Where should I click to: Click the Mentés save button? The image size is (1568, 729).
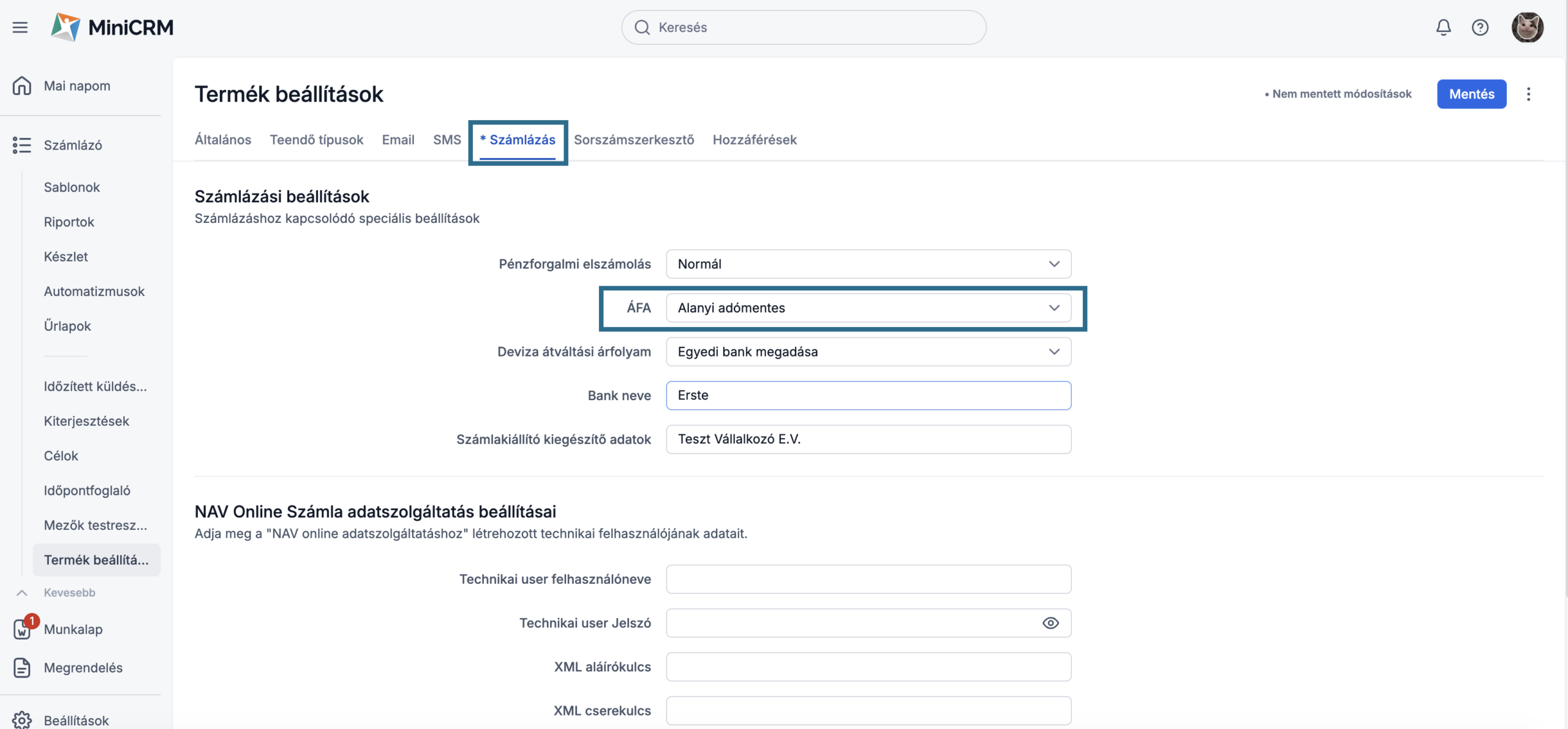point(1471,94)
